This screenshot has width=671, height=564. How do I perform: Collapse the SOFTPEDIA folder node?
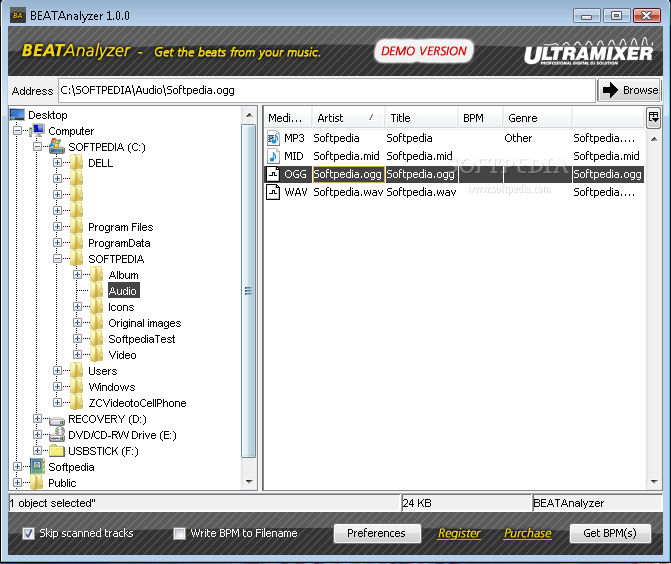(x=57, y=258)
